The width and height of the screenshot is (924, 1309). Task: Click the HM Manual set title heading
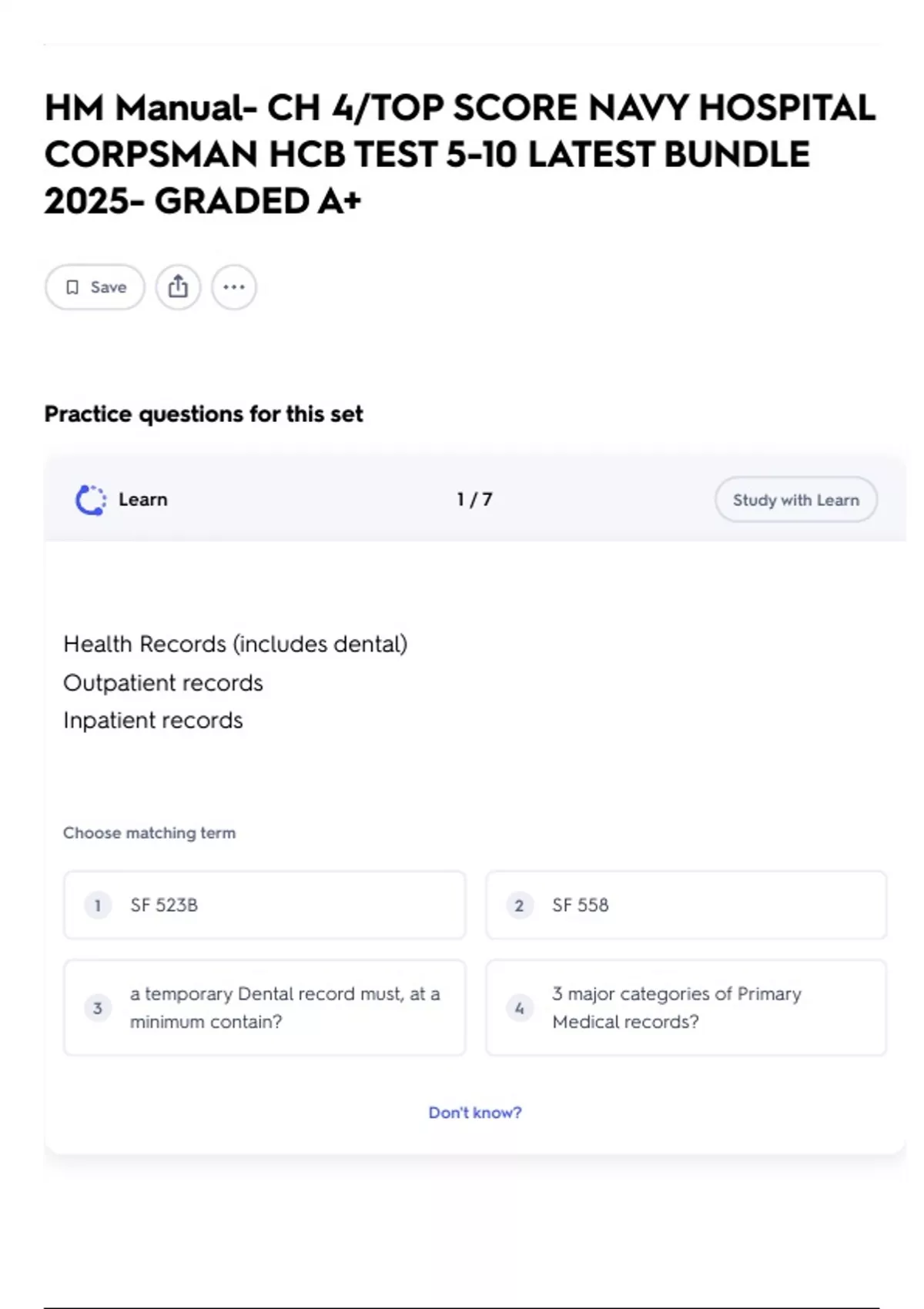pos(460,154)
